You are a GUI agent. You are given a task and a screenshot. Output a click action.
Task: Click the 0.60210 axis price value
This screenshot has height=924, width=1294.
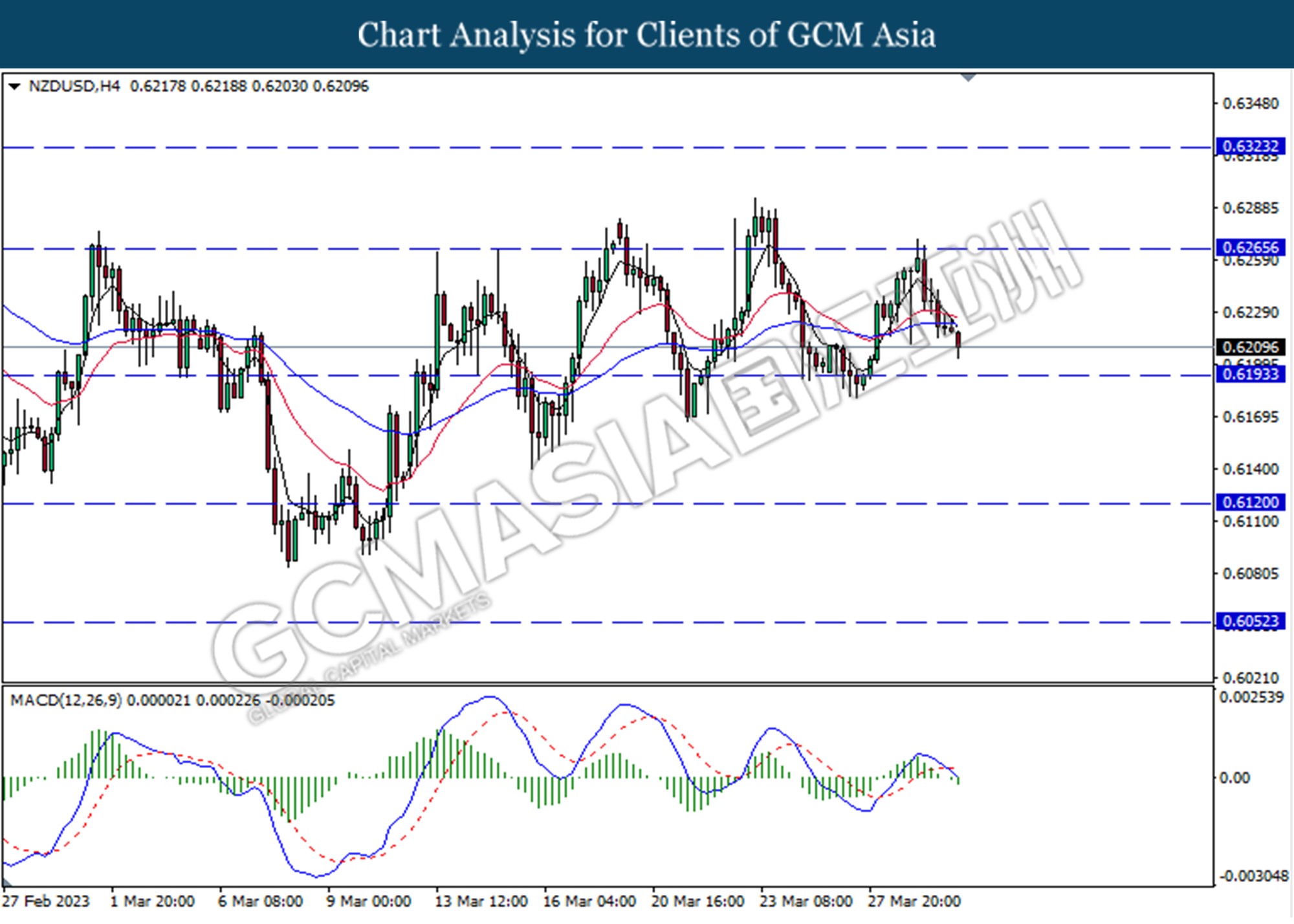click(x=1250, y=677)
